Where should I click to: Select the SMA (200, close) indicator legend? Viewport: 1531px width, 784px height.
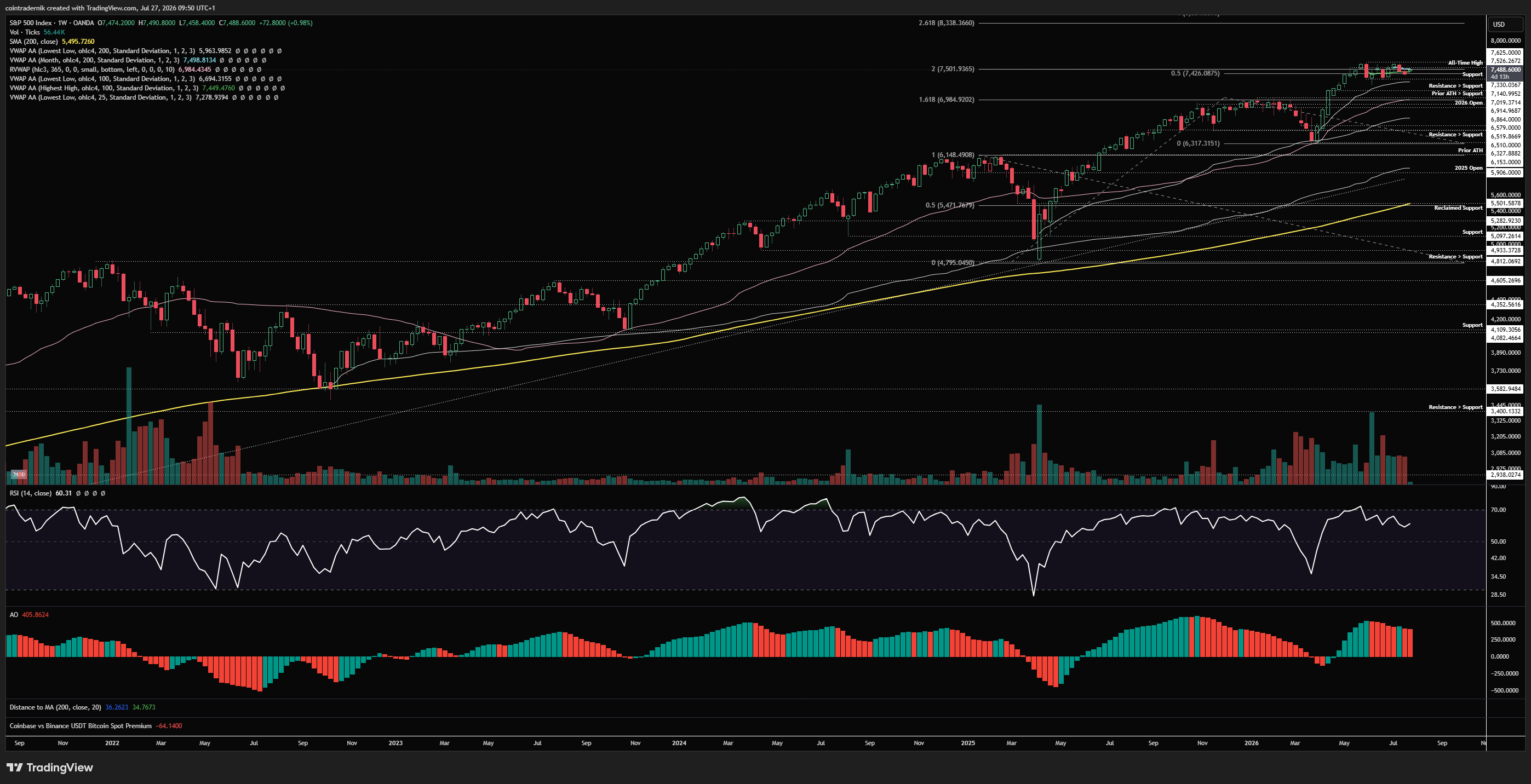coord(33,42)
